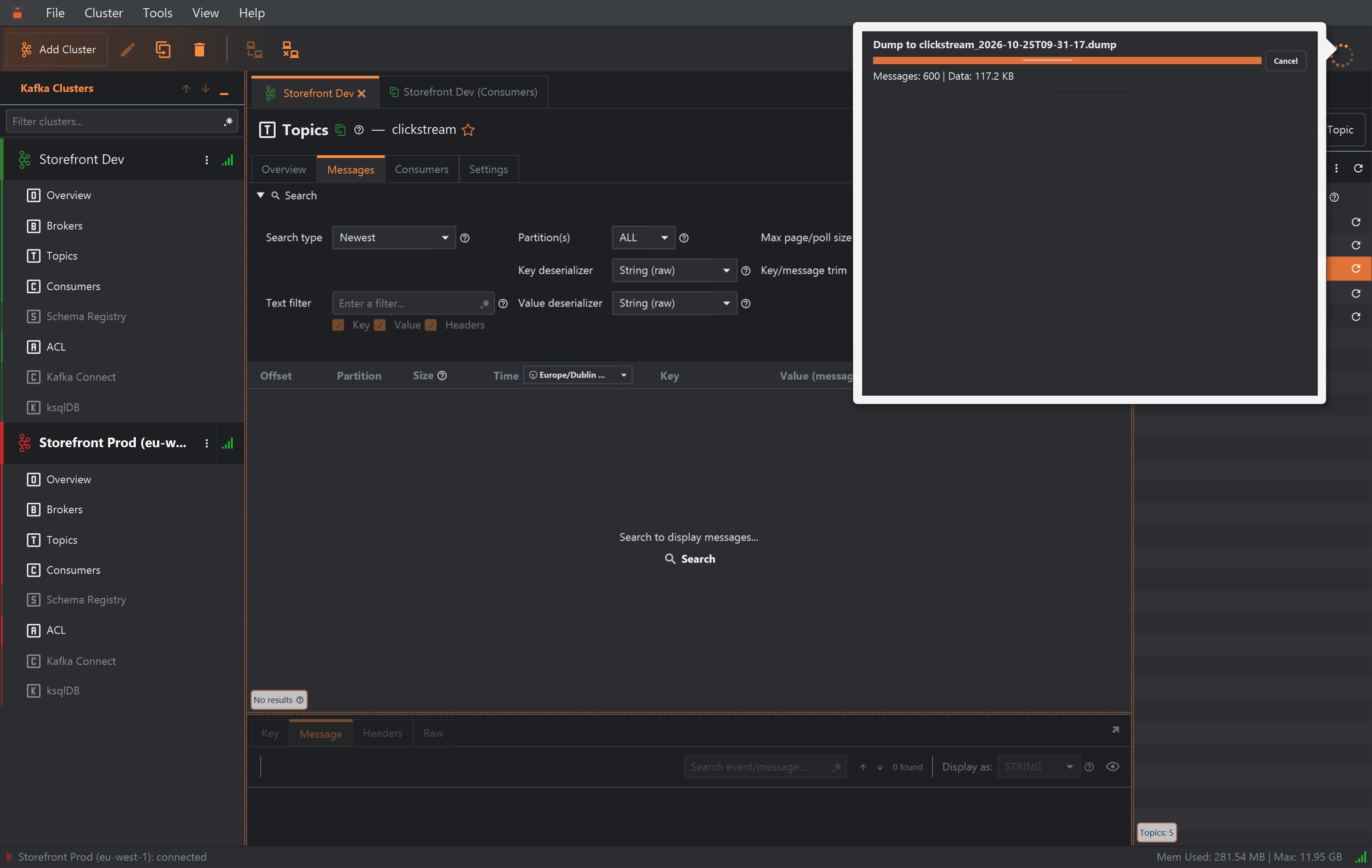
Task: Open the Storefront Prod three-dot menu
Action: point(206,443)
